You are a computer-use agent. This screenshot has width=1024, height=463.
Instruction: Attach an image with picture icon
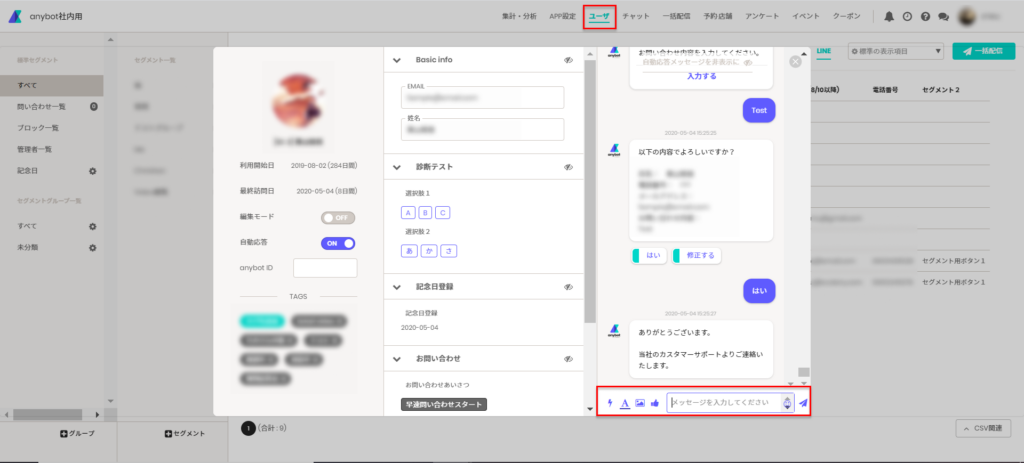pos(640,403)
